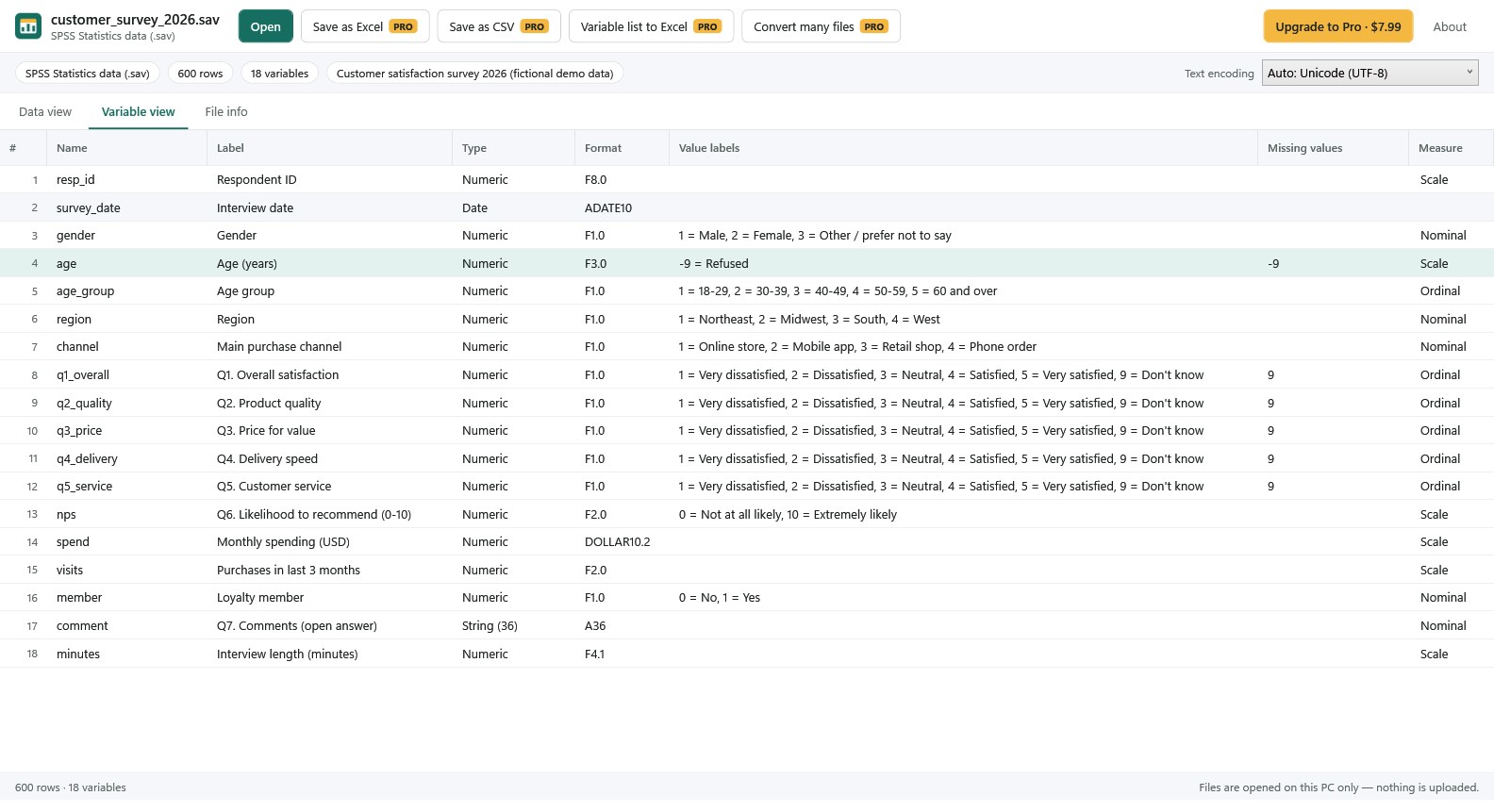1494x812 pixels.
Task: Click the age_group variable name
Action: 85,290
